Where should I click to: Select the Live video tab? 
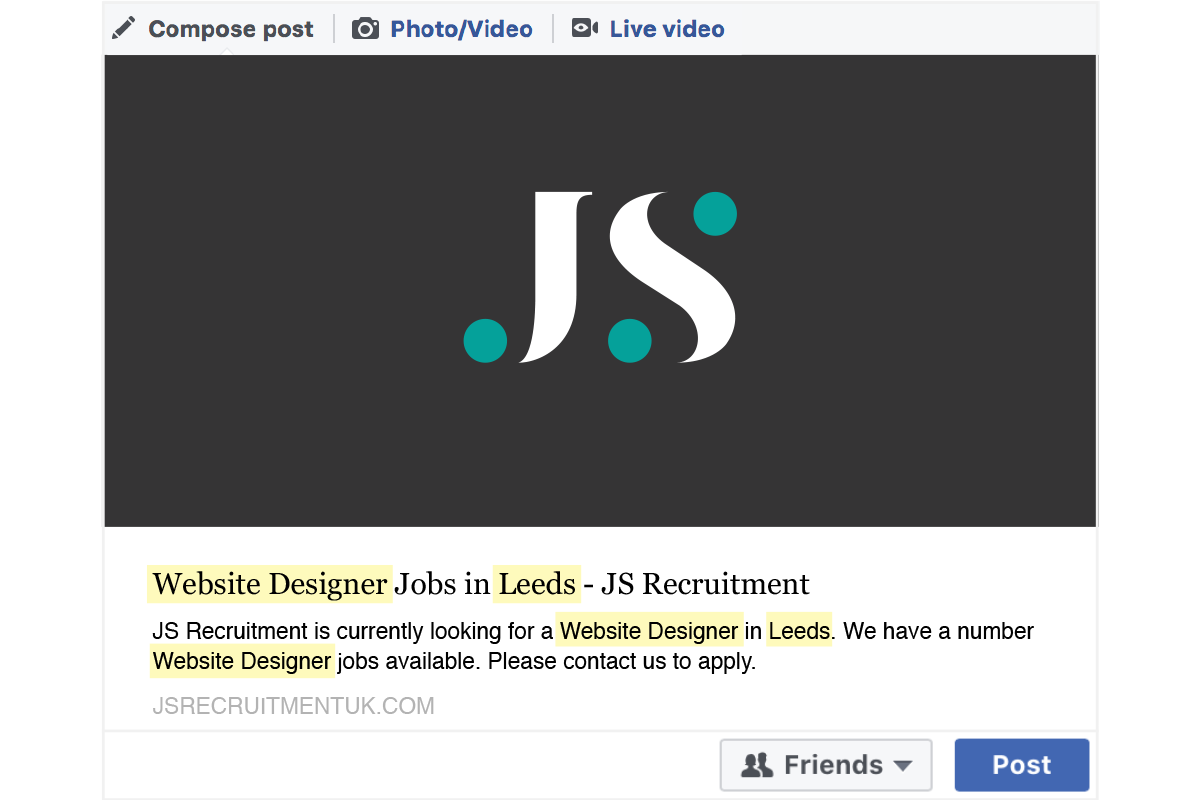tap(648, 29)
